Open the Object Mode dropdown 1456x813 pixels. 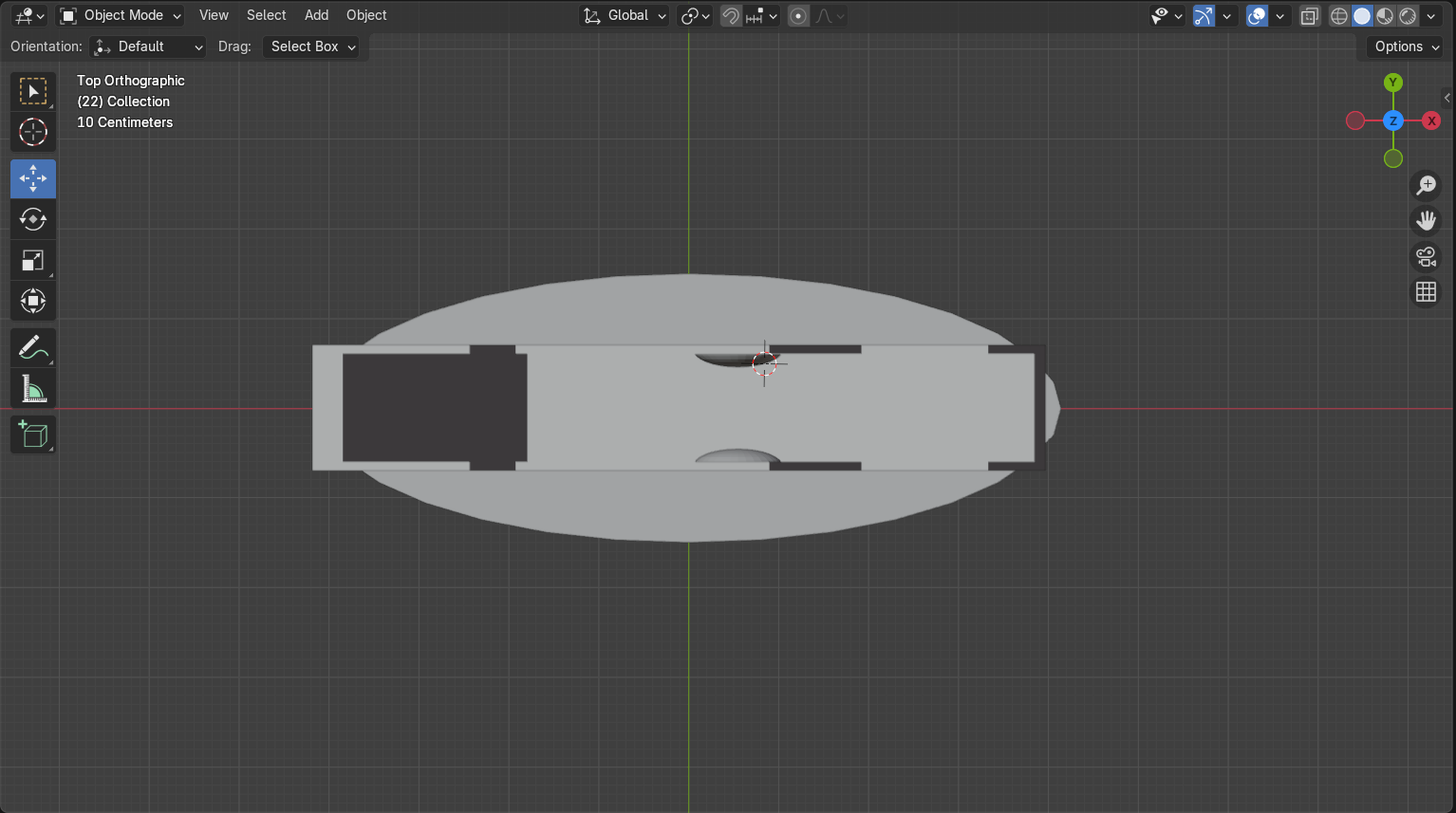(121, 16)
